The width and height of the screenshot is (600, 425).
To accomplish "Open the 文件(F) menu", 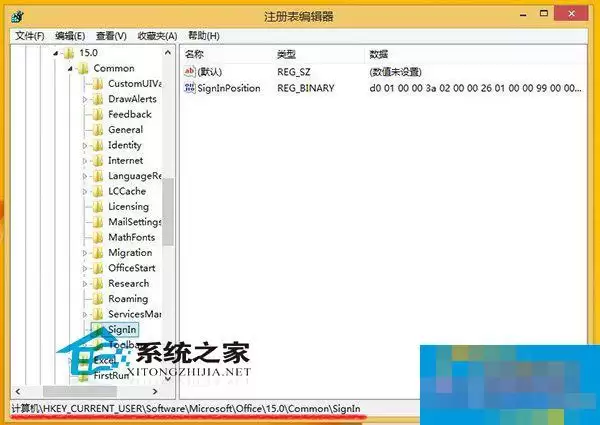I will tap(30, 36).
